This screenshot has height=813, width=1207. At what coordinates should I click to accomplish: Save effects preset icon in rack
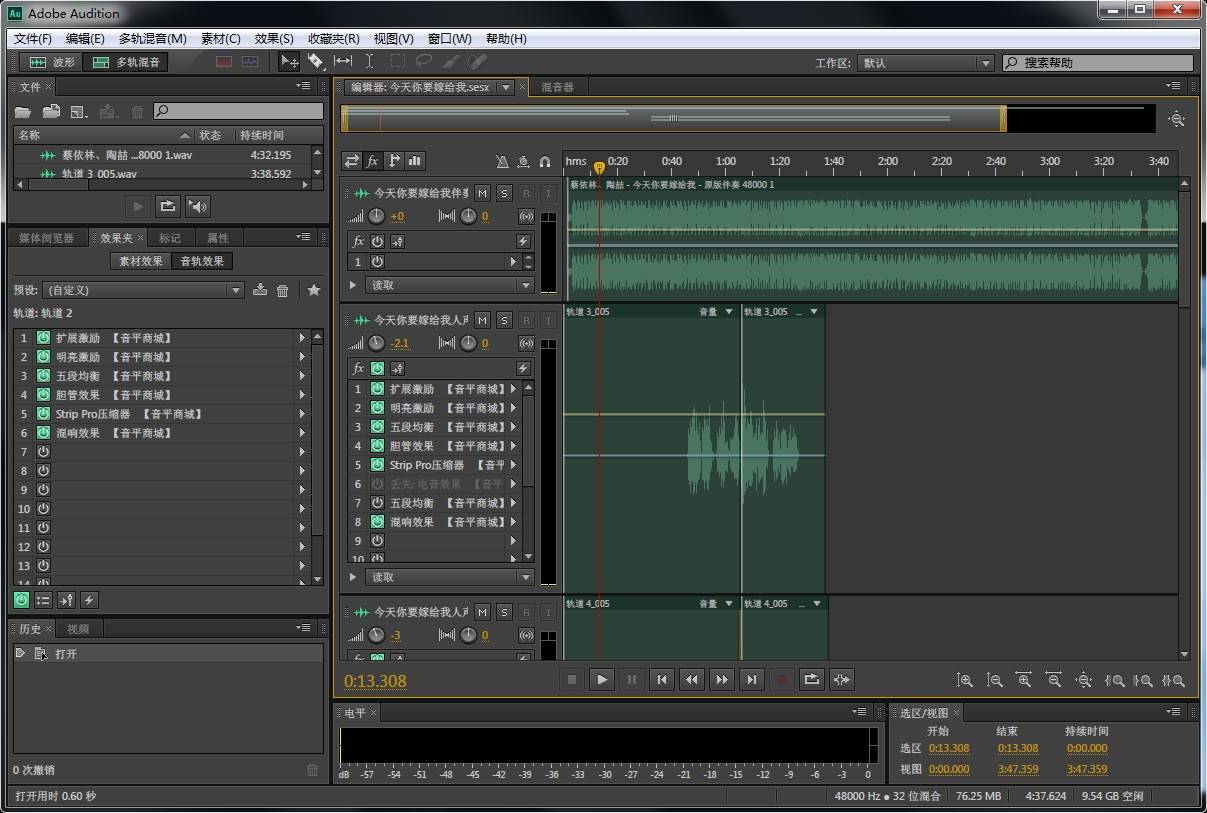coord(260,290)
